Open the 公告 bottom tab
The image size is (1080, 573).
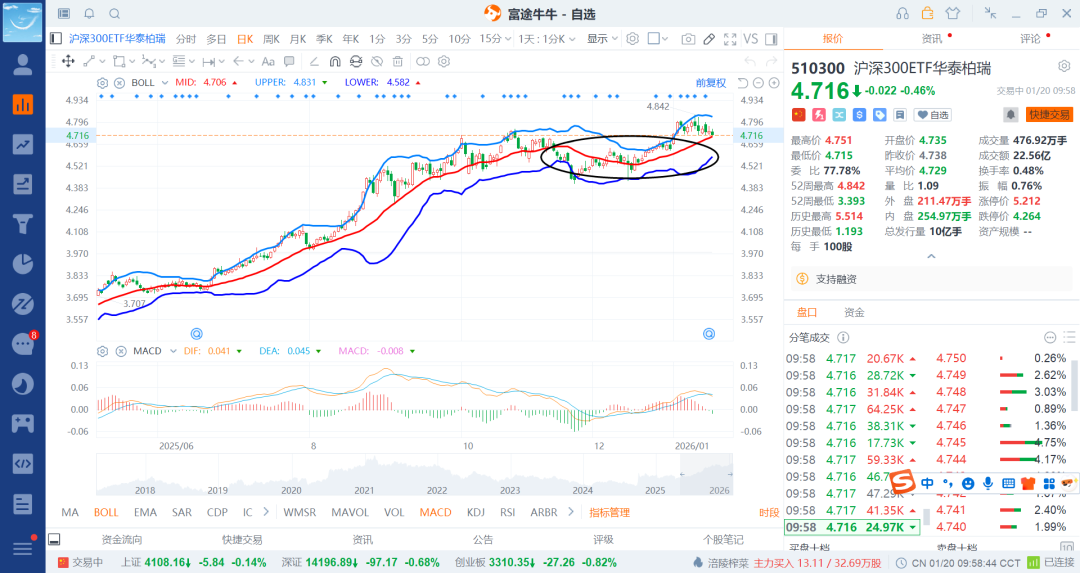(483, 540)
